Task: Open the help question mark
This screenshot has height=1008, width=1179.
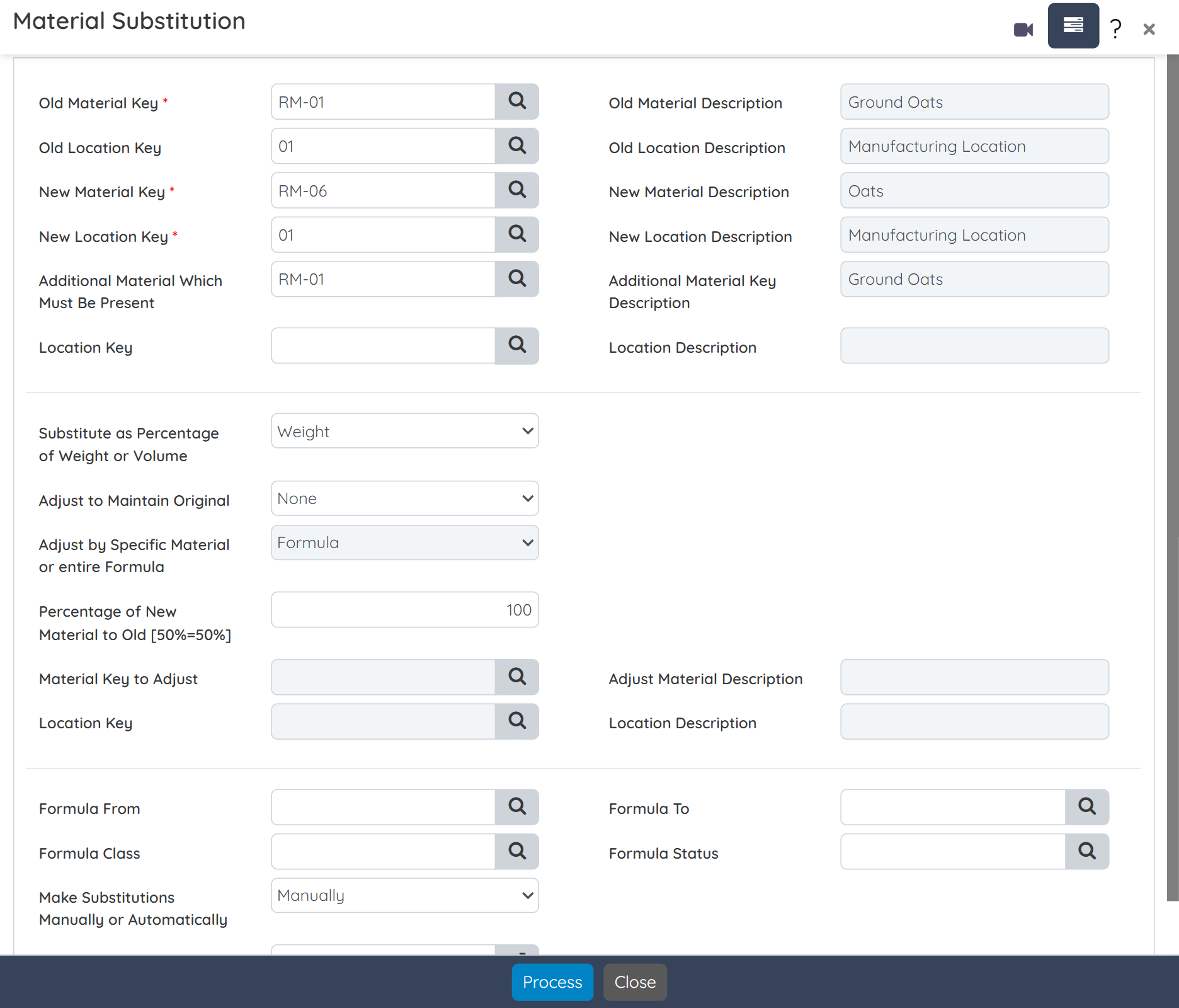Action: (1115, 29)
